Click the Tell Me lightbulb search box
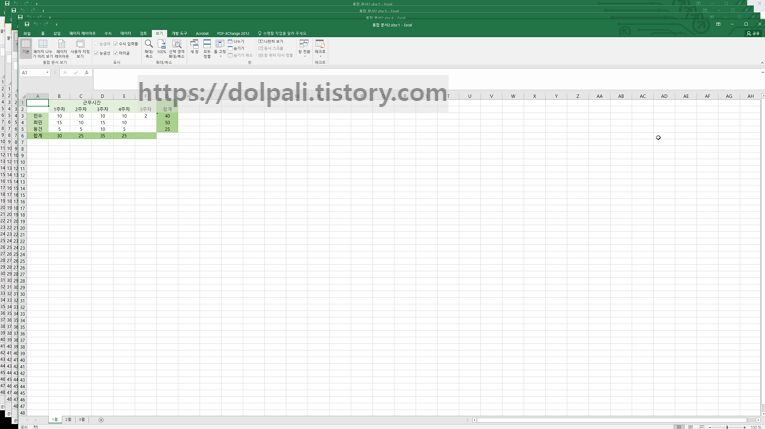Image resolution: width=765 pixels, height=429 pixels. point(282,33)
